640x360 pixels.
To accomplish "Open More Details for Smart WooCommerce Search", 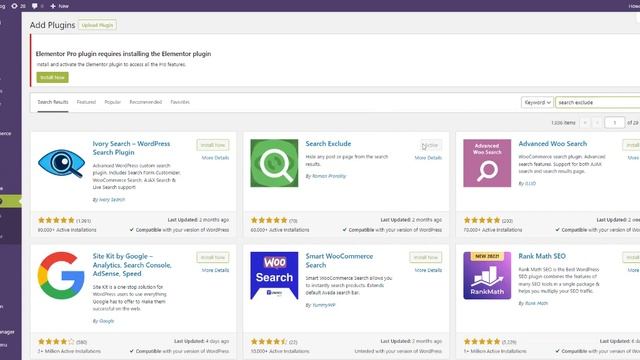I will point(428,270).
